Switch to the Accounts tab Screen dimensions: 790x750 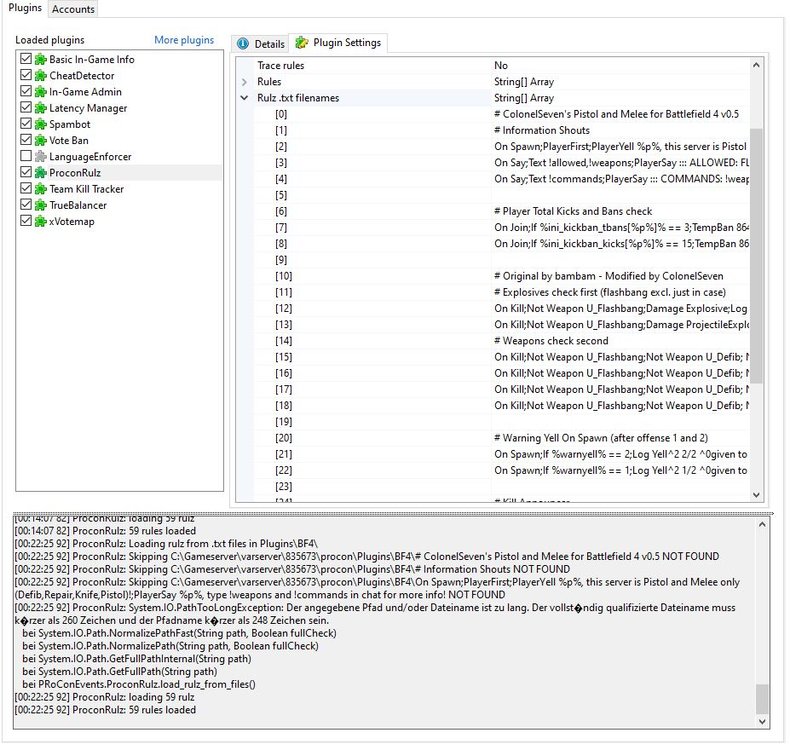pyautogui.click(x=74, y=9)
